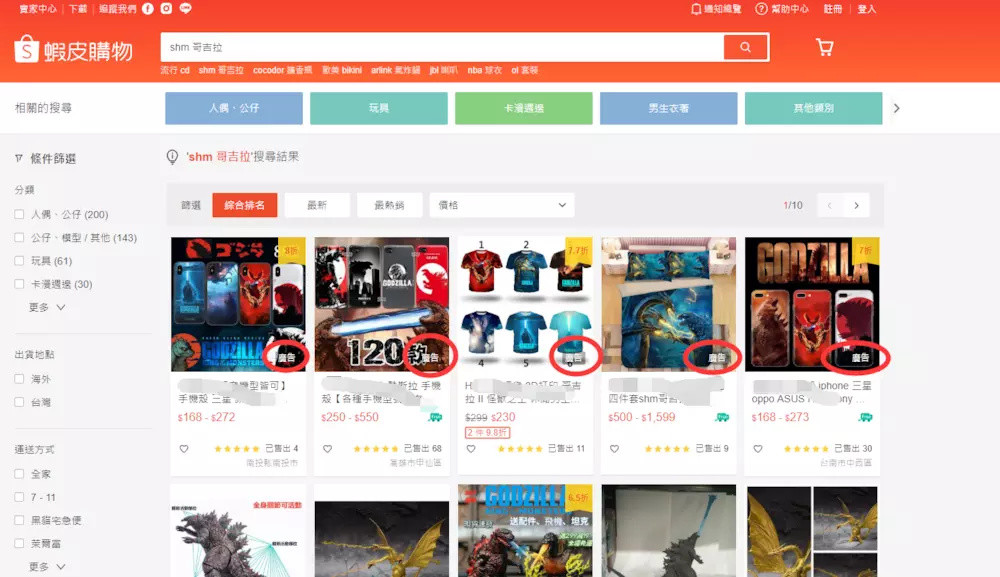The width and height of the screenshot is (1000, 577).
Task: Go to next results page arrow
Action: coord(857,205)
